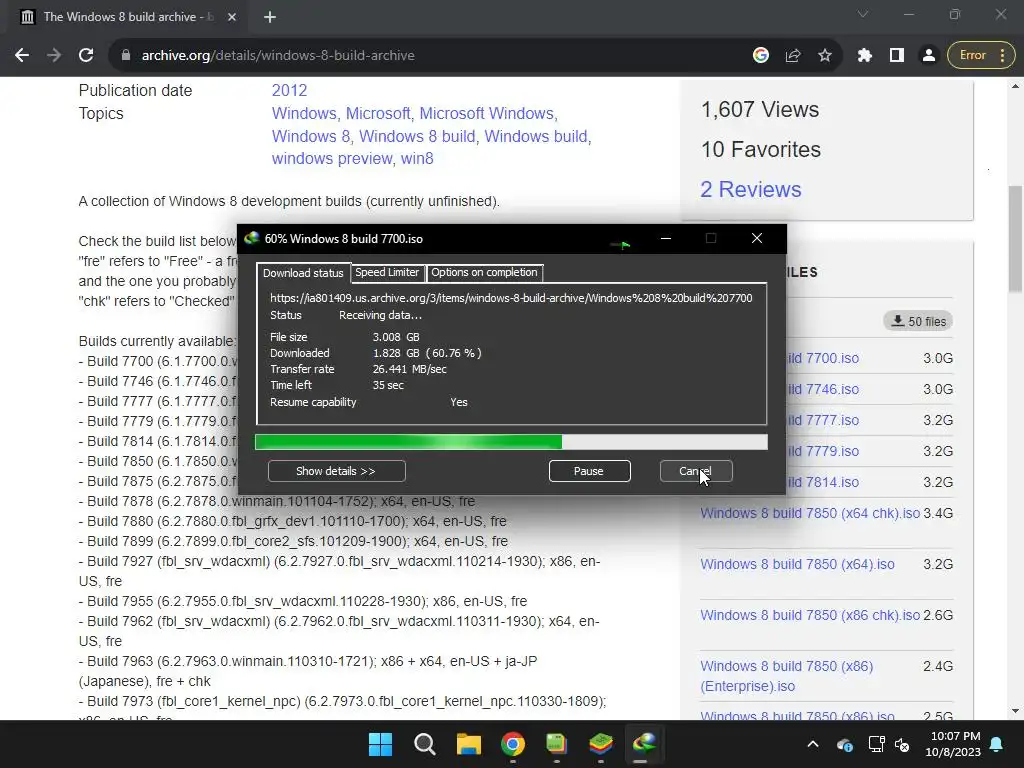Open Chrome extensions puzzle icon
The image size is (1024, 768).
click(x=865, y=56)
